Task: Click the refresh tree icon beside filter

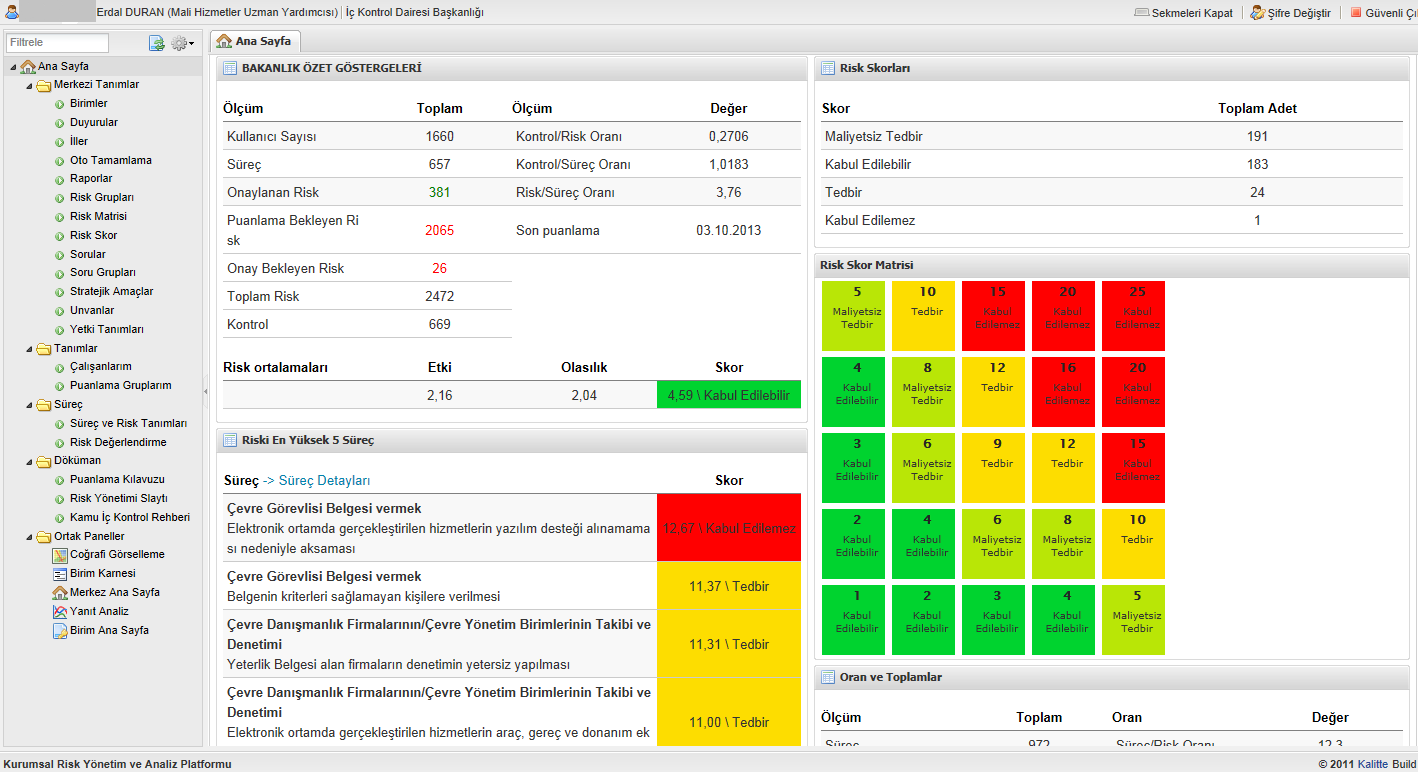Action: coord(156,43)
